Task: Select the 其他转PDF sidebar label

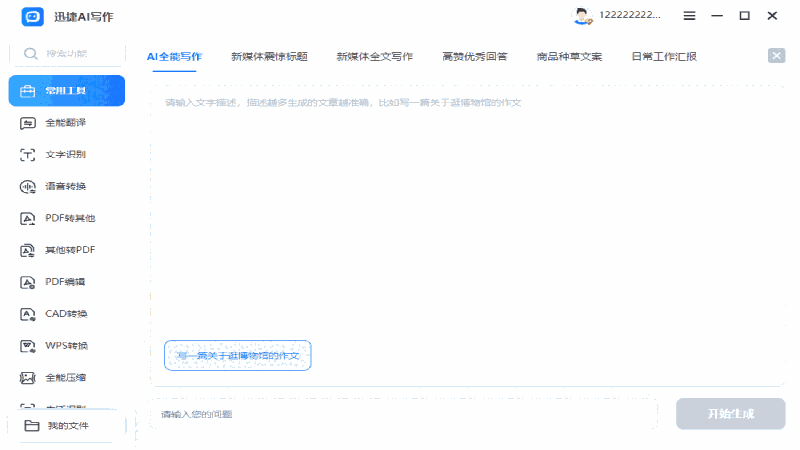Action: [70, 250]
